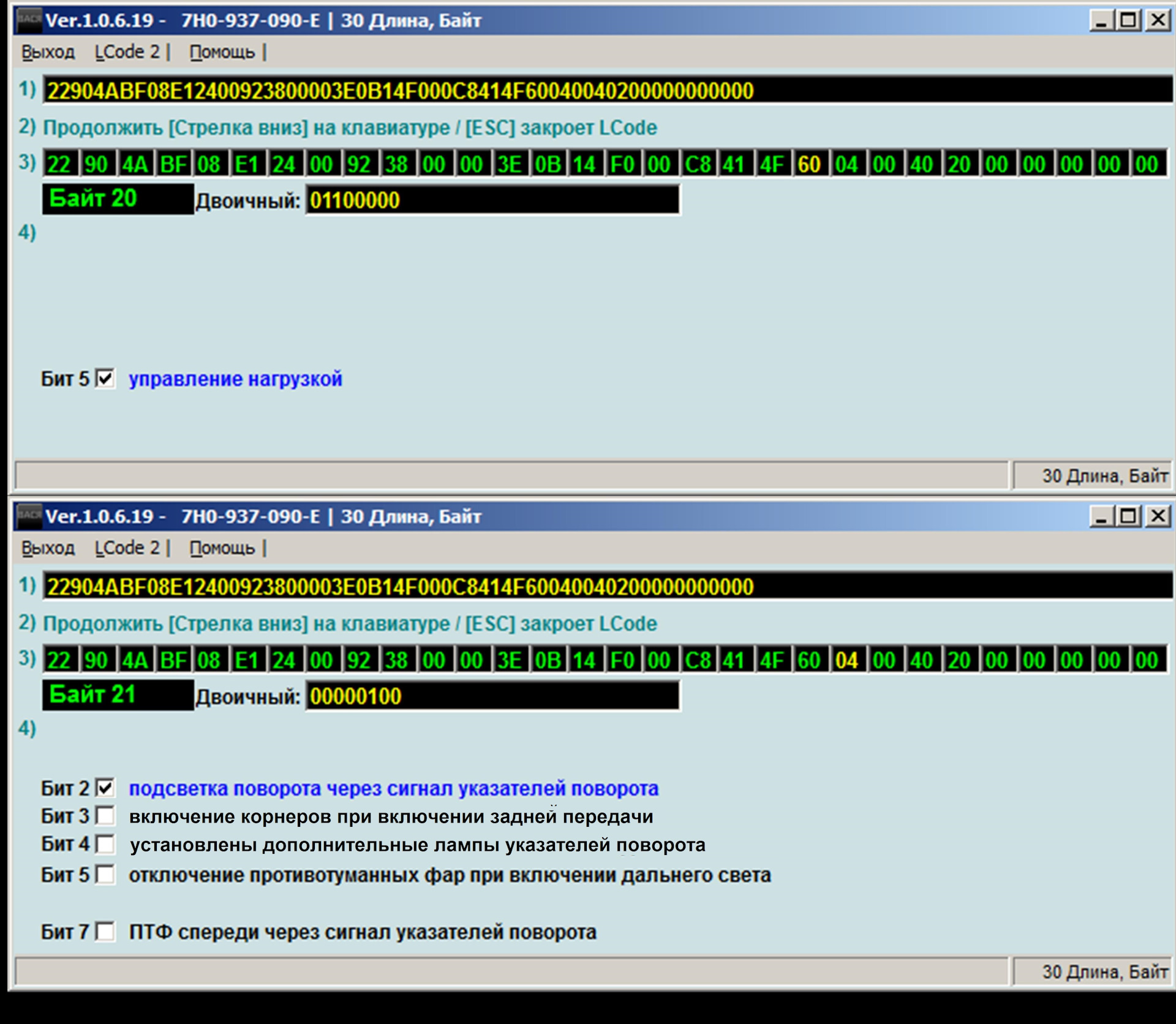Tick Бит 5 отключение противотуманных фар checkbox
1176x1024 pixels.
105,874
